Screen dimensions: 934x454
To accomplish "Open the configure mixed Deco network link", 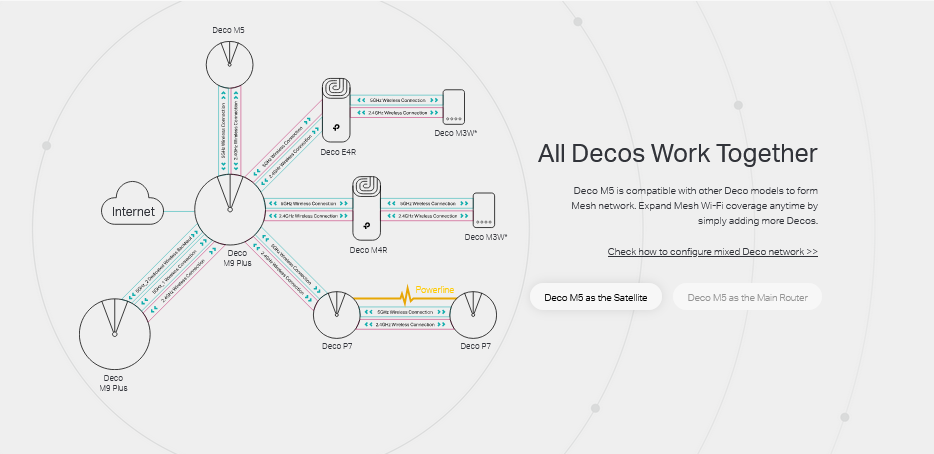I will (712, 251).
